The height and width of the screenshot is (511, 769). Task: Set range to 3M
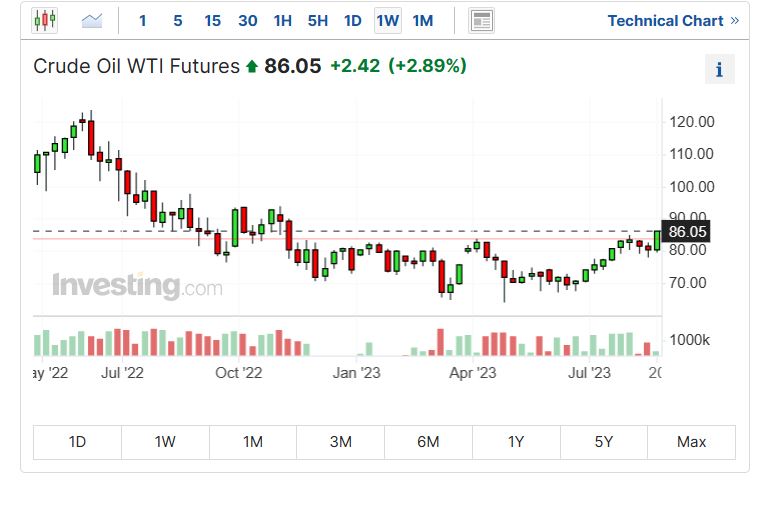(x=341, y=442)
